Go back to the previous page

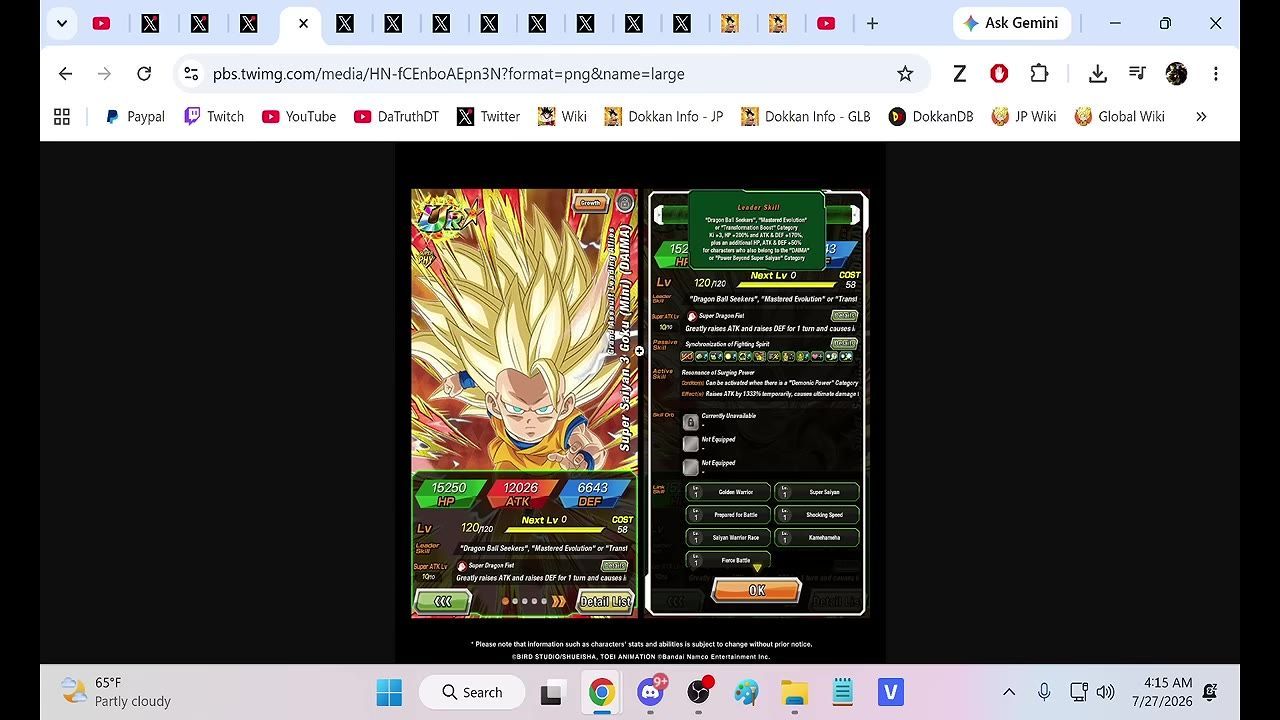pyautogui.click(x=65, y=74)
